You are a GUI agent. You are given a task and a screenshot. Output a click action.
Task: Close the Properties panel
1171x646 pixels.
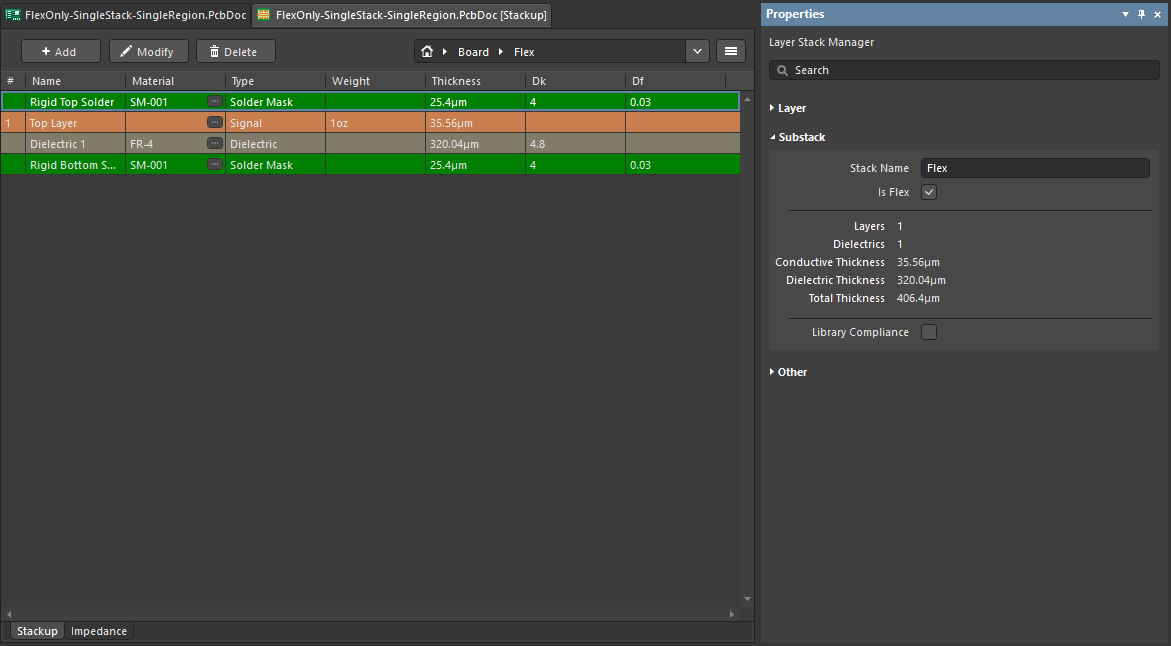(x=1157, y=14)
